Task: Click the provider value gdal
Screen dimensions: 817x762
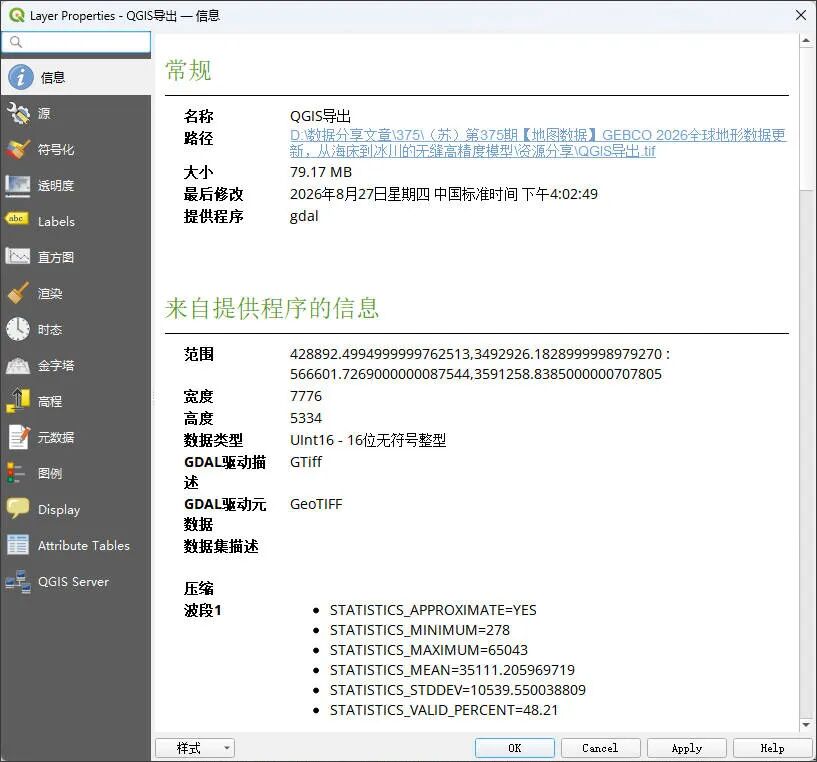Action: pyautogui.click(x=304, y=216)
